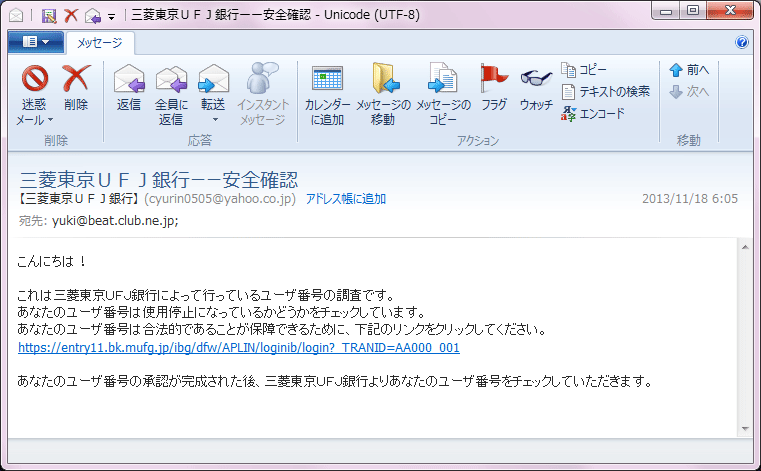Watch this conversation (ウォッチ)
761x471 pixels.
click(x=536, y=89)
